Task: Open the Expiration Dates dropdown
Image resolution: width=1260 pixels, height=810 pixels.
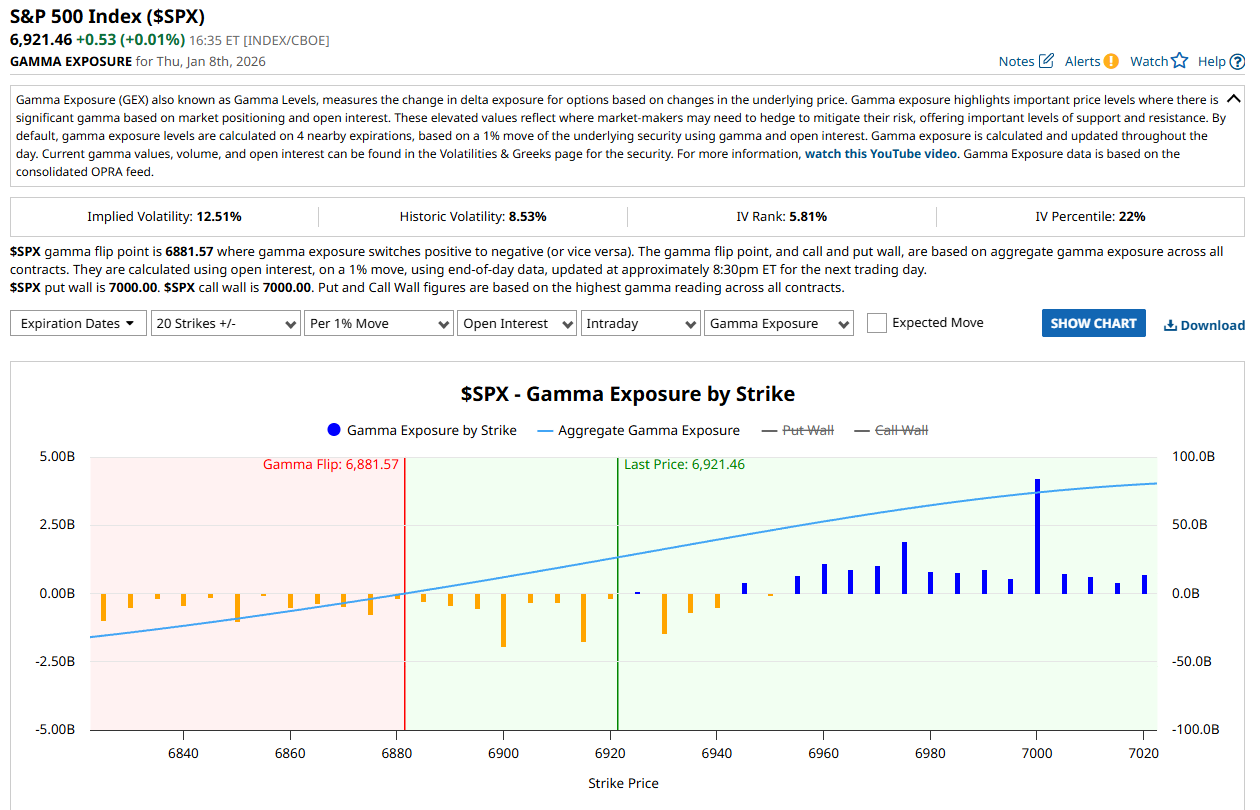Action: pyautogui.click(x=78, y=322)
